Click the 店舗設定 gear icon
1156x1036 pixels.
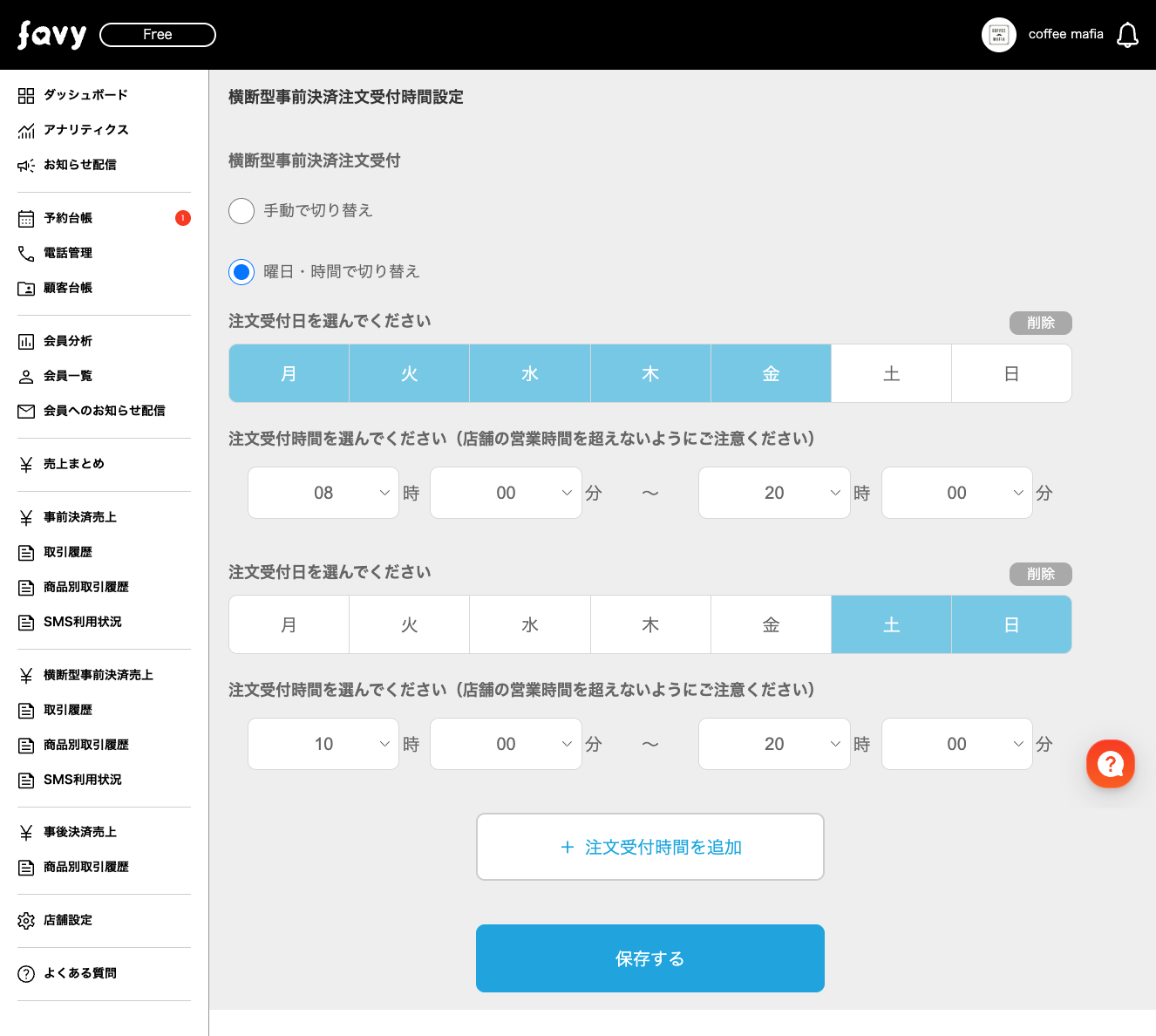(26, 920)
